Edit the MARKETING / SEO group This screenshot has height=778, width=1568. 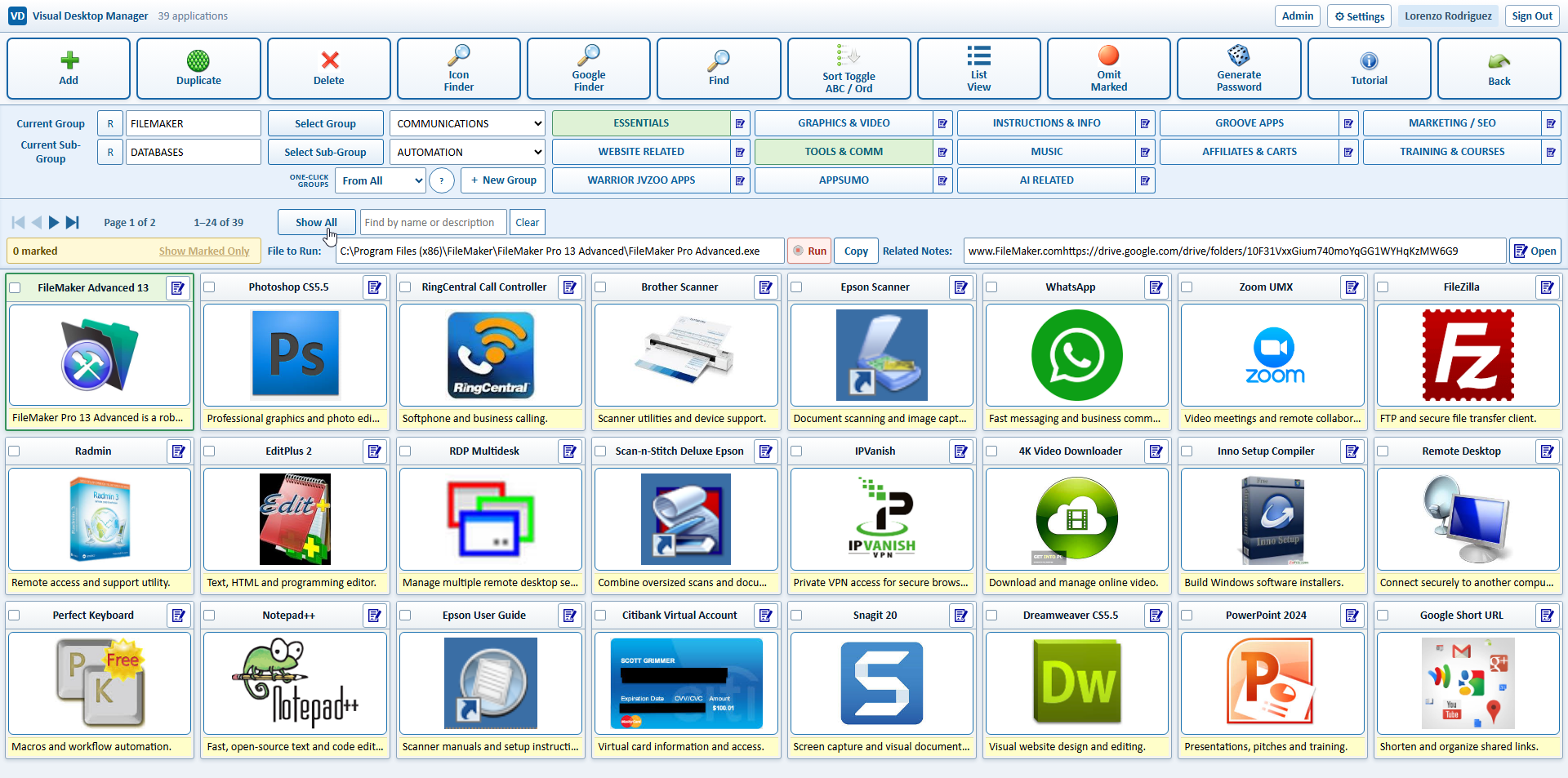(1551, 123)
